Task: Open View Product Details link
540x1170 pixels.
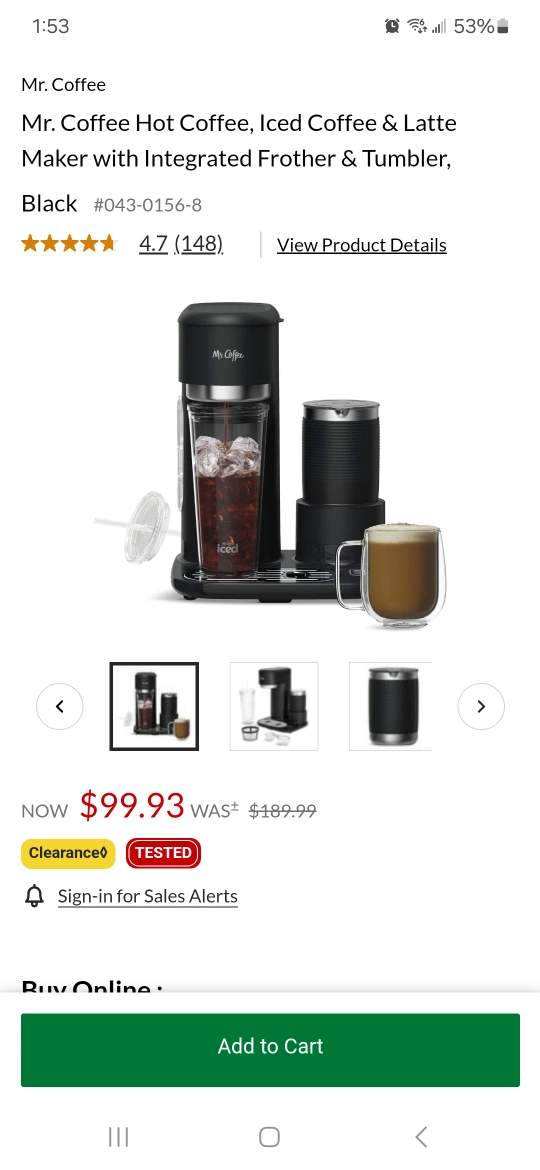Action: pos(362,245)
